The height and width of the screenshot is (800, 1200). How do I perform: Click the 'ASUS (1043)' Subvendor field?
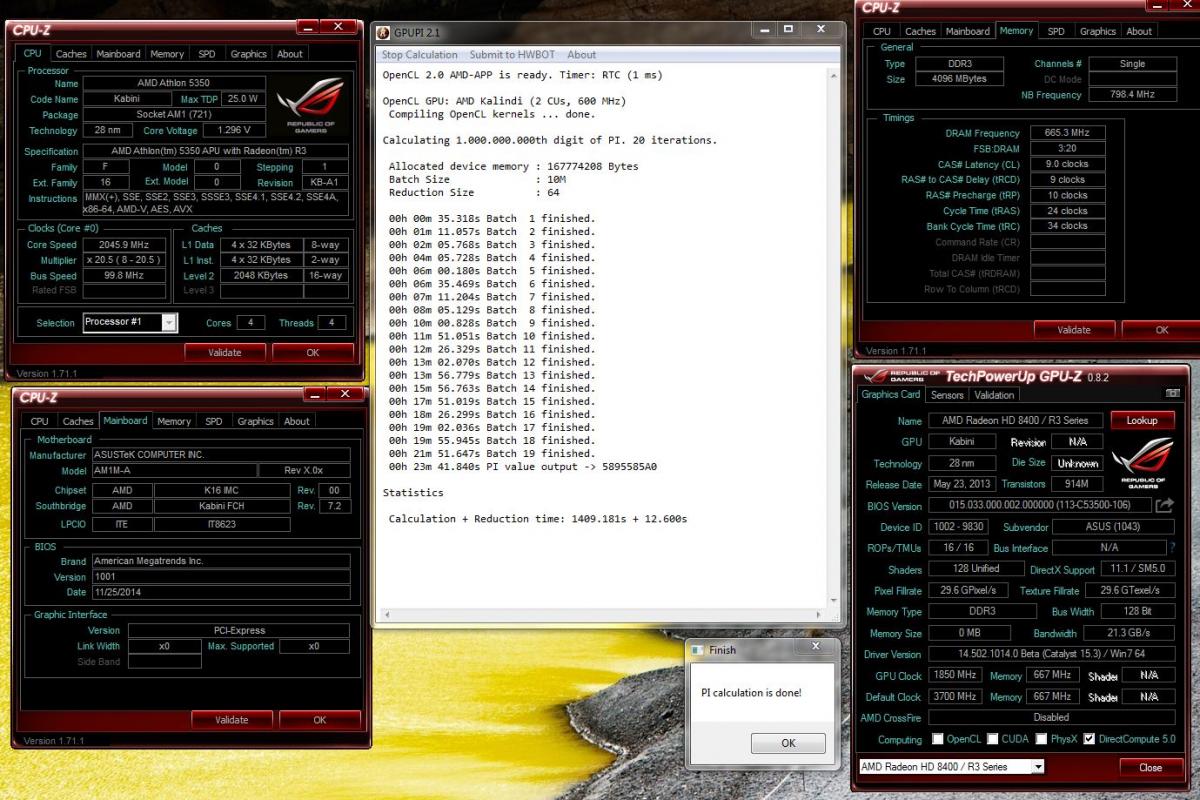pyautogui.click(x=1111, y=526)
